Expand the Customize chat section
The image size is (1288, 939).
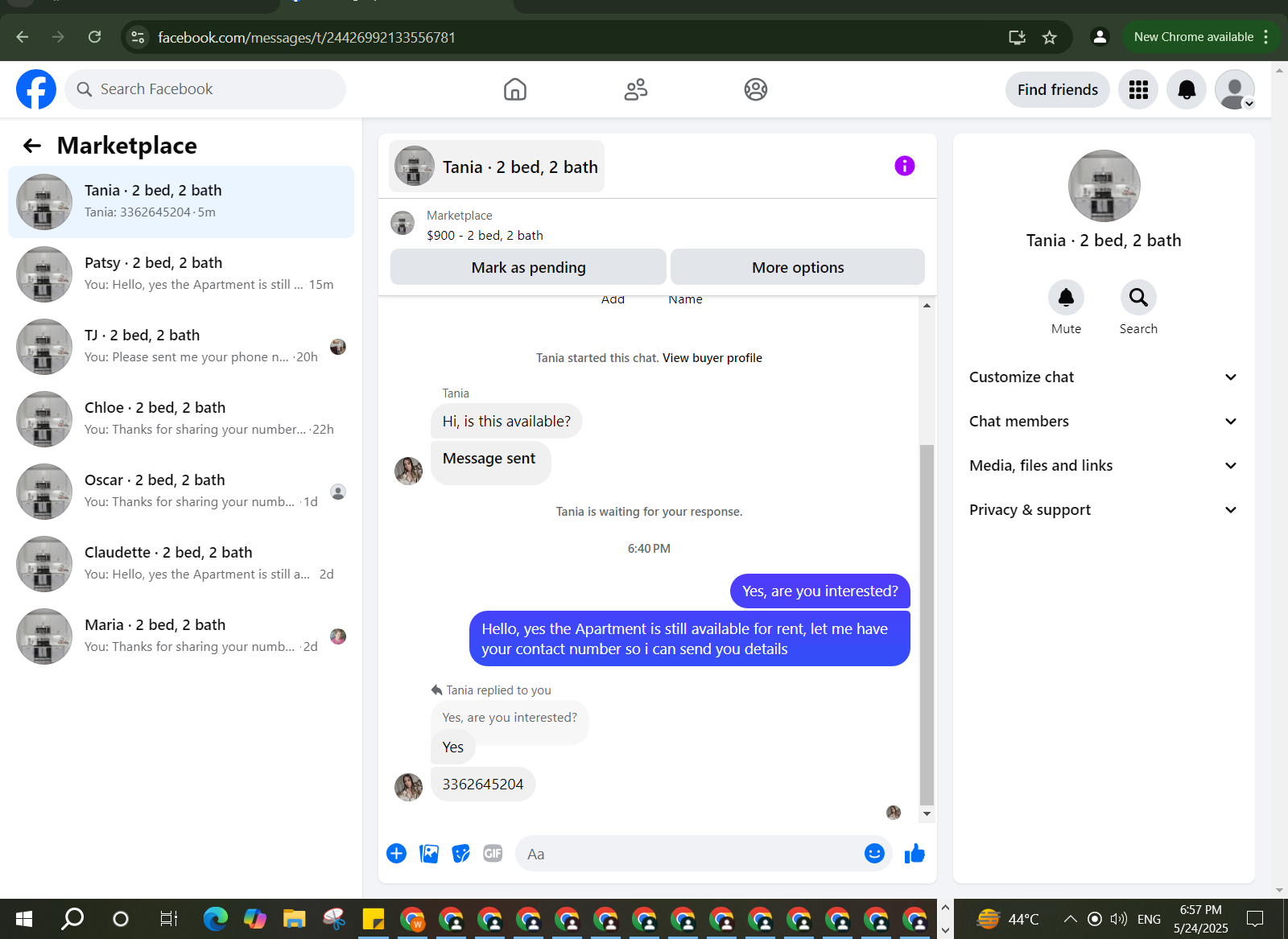pyautogui.click(x=1104, y=377)
